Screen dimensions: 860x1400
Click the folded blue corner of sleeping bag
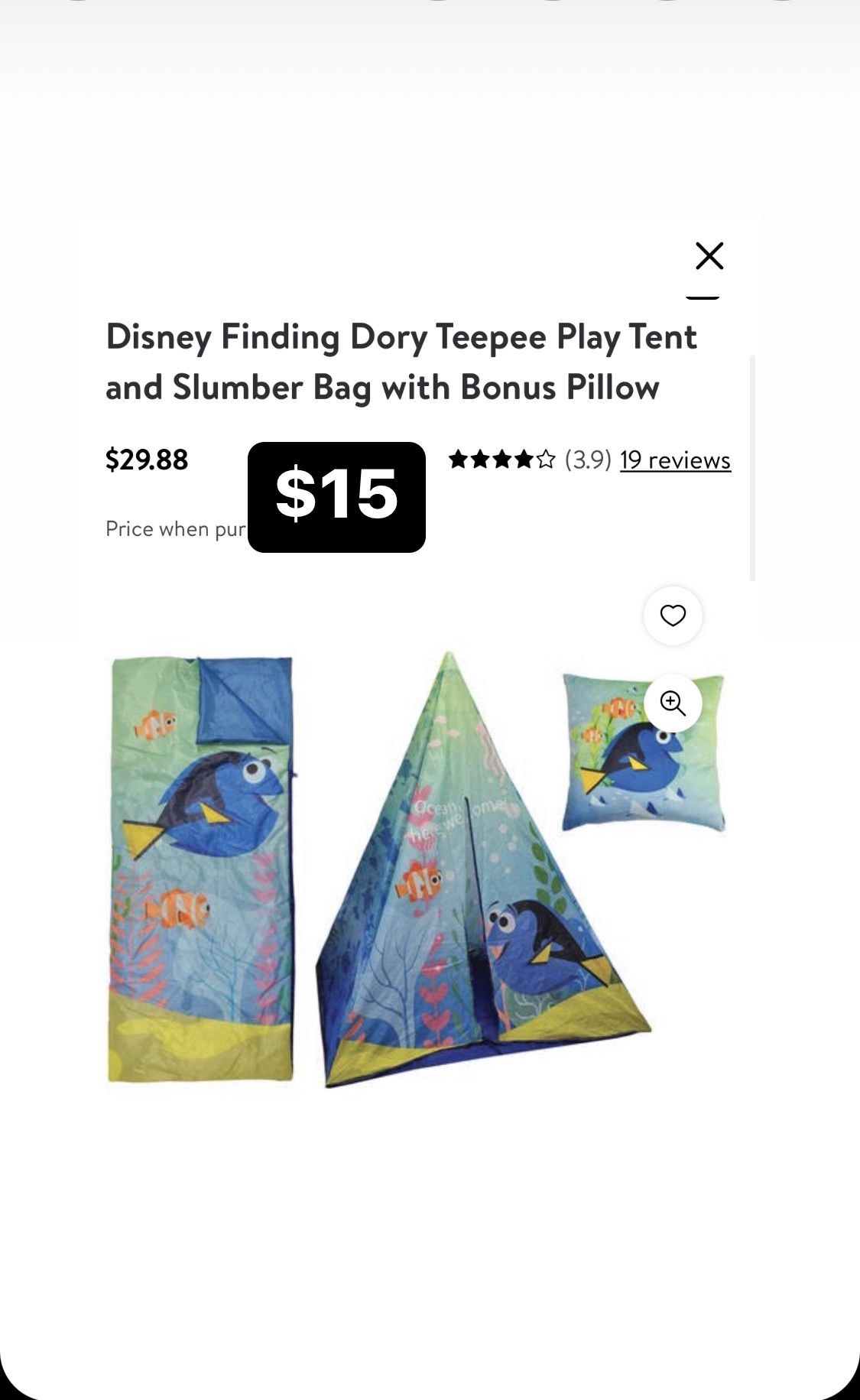(x=245, y=700)
